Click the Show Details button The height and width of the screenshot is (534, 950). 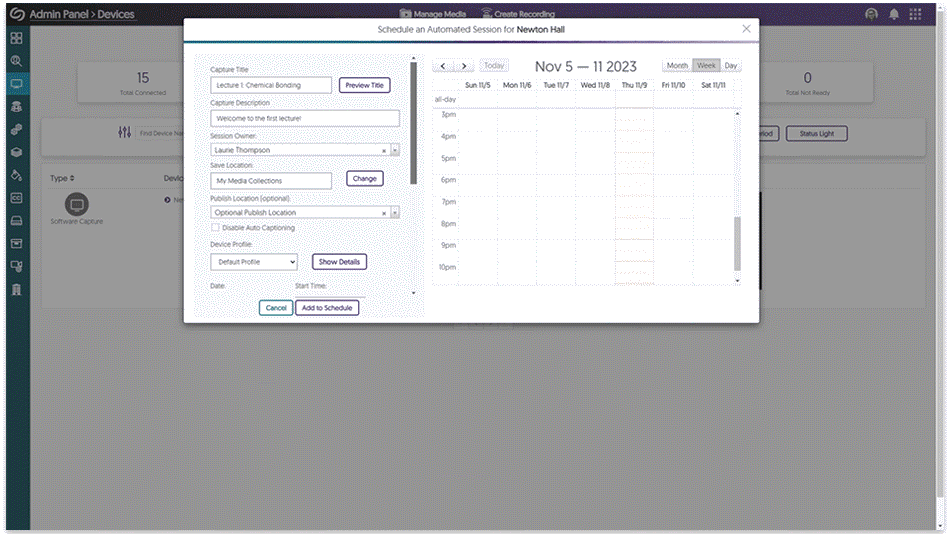339,262
